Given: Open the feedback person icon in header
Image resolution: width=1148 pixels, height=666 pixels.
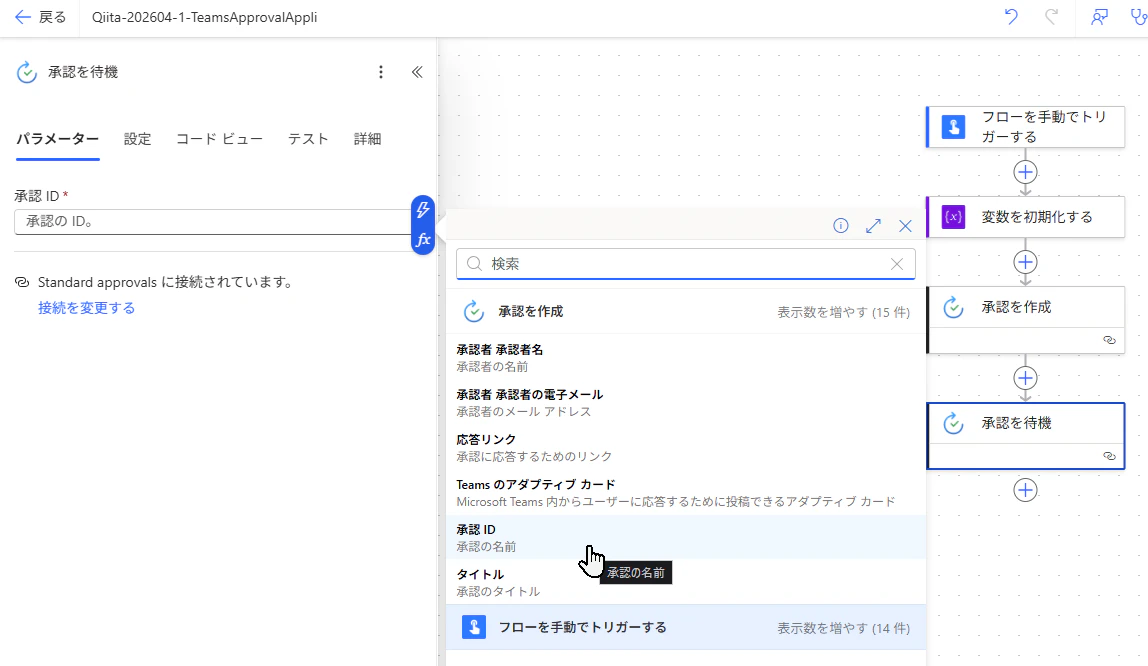Looking at the screenshot, I should (1099, 17).
